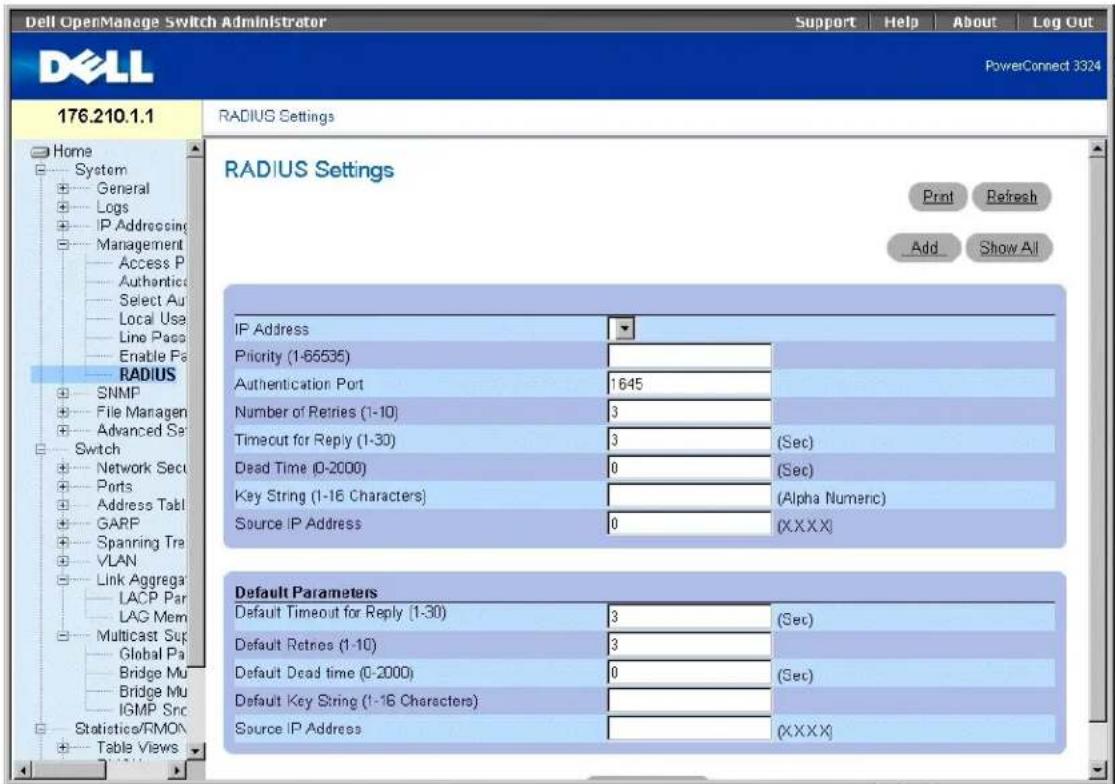The image size is (1115, 784).
Task: Click main page scroll-up arrow
Action: [1098, 149]
